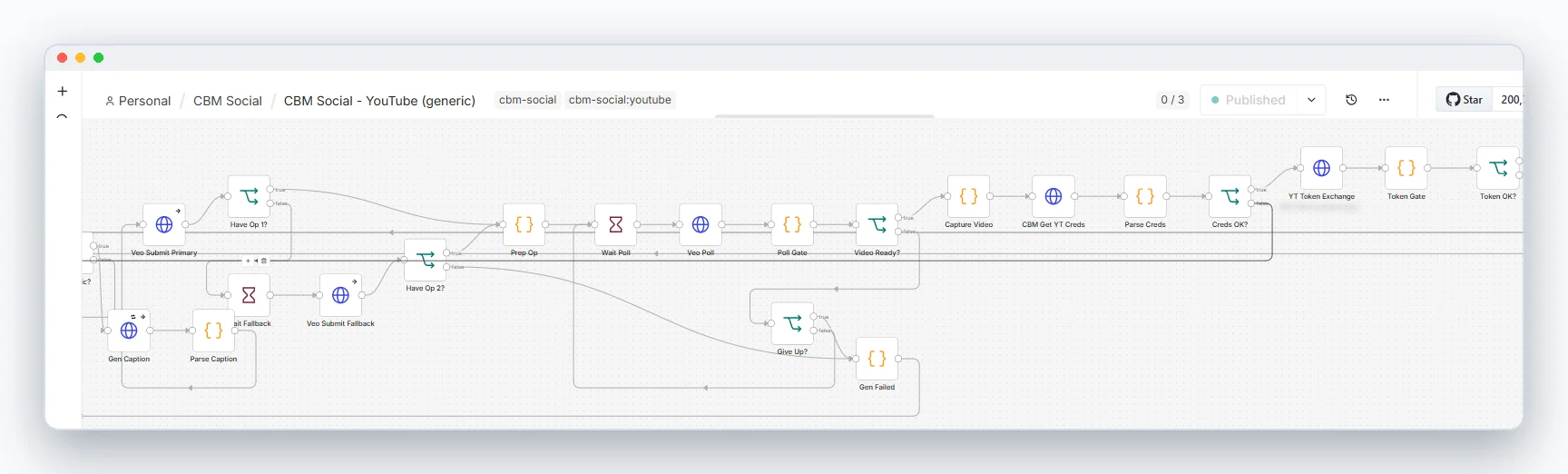The height and width of the screenshot is (474, 1568).
Task: Select the Give Up? IF node
Action: [792, 323]
